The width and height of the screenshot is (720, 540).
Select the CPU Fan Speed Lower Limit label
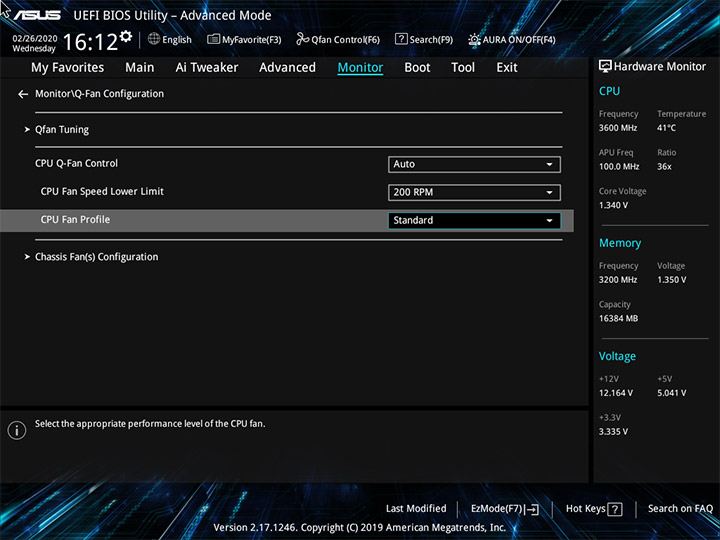click(102, 191)
